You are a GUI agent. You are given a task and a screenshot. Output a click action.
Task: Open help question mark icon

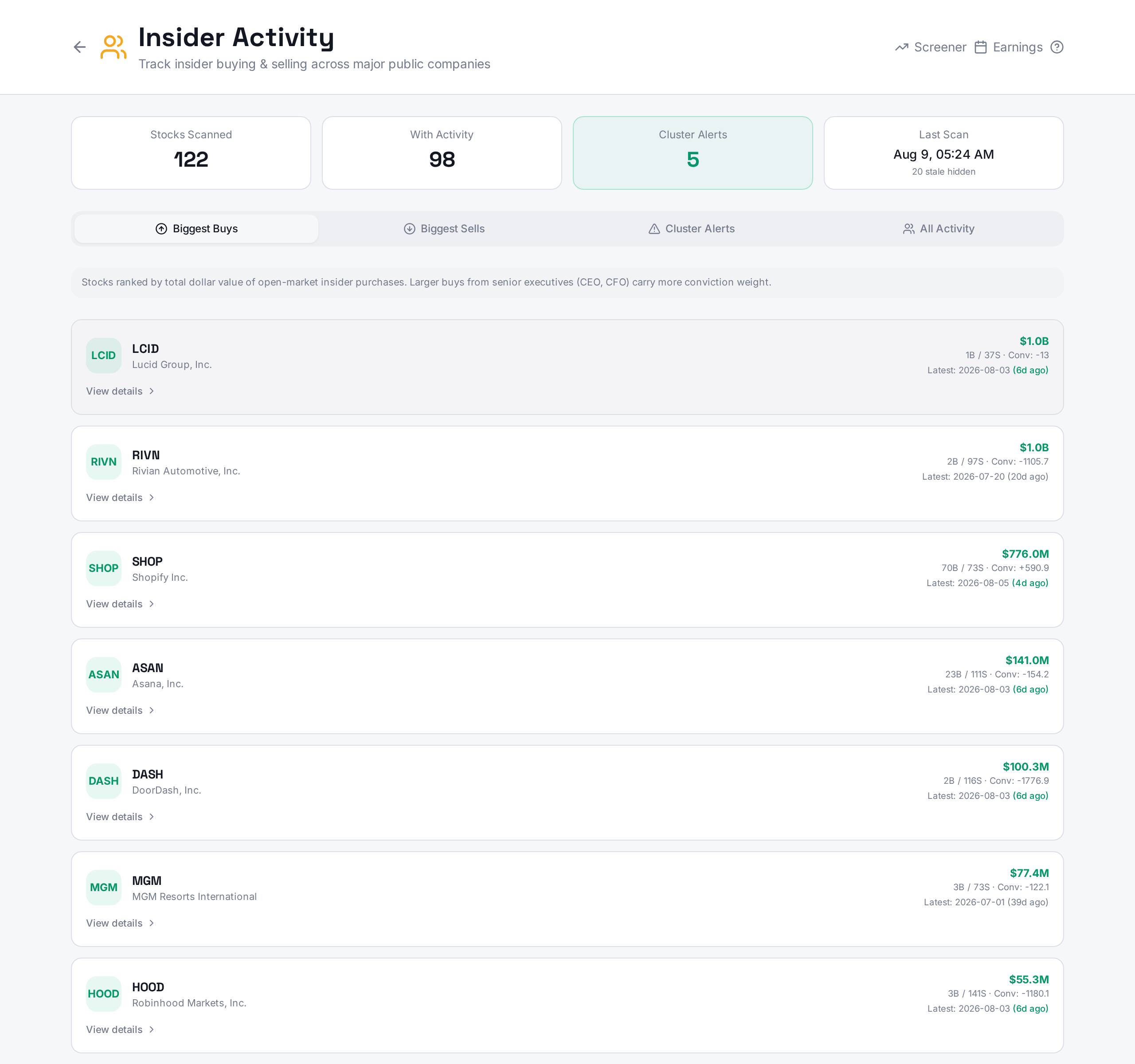click(x=1057, y=47)
